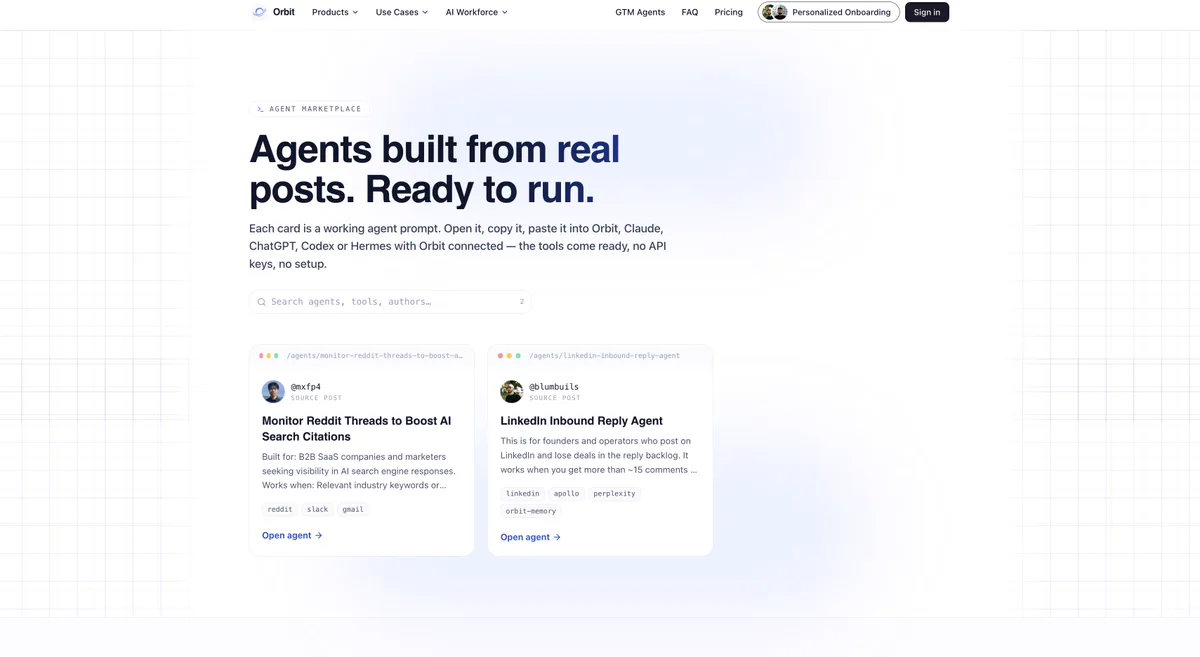This screenshot has height=657, width=1200.
Task: Click the AI Workforce chevron arrow
Action: click(x=505, y=12)
